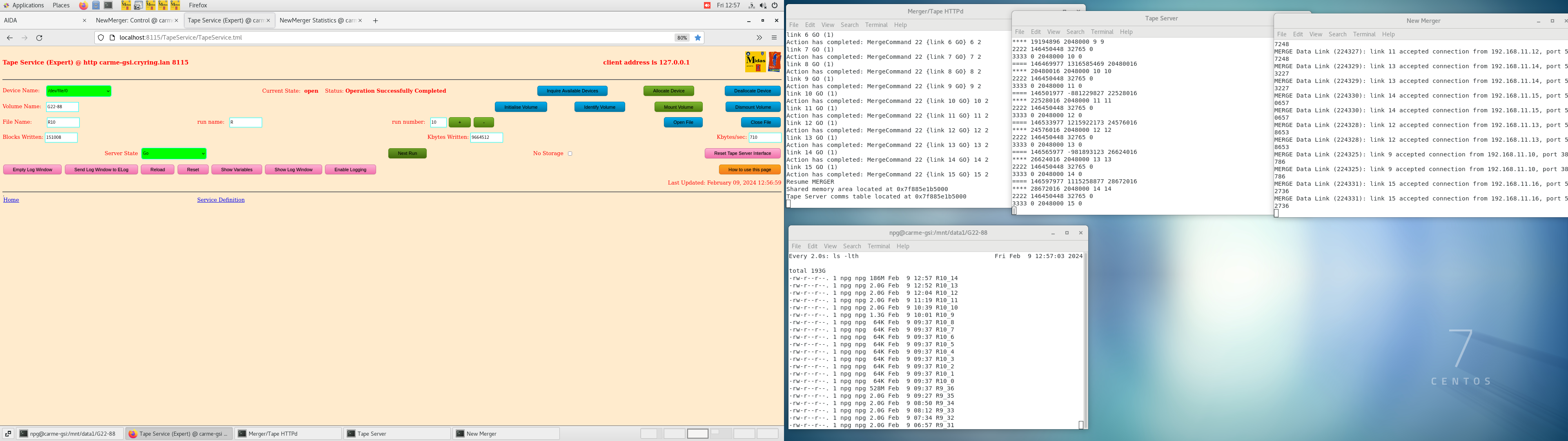Click the screenshot tool icon in top panel
This screenshot has height=441, width=1568.
coord(138,5)
